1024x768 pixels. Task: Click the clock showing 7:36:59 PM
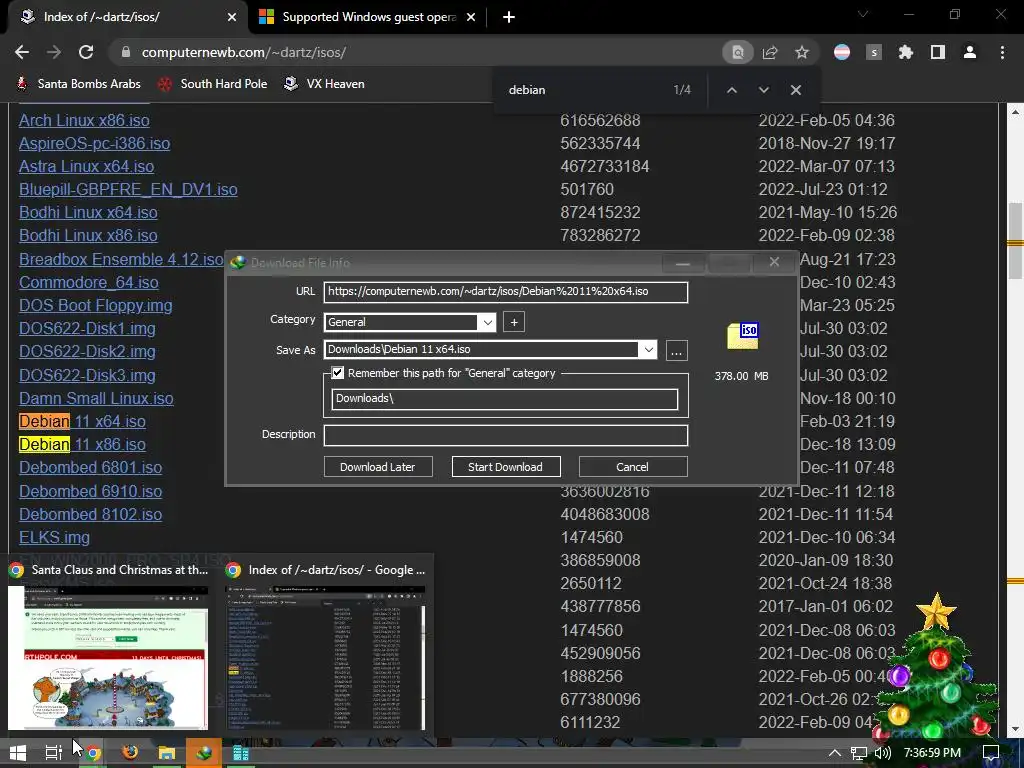[x=932, y=753]
